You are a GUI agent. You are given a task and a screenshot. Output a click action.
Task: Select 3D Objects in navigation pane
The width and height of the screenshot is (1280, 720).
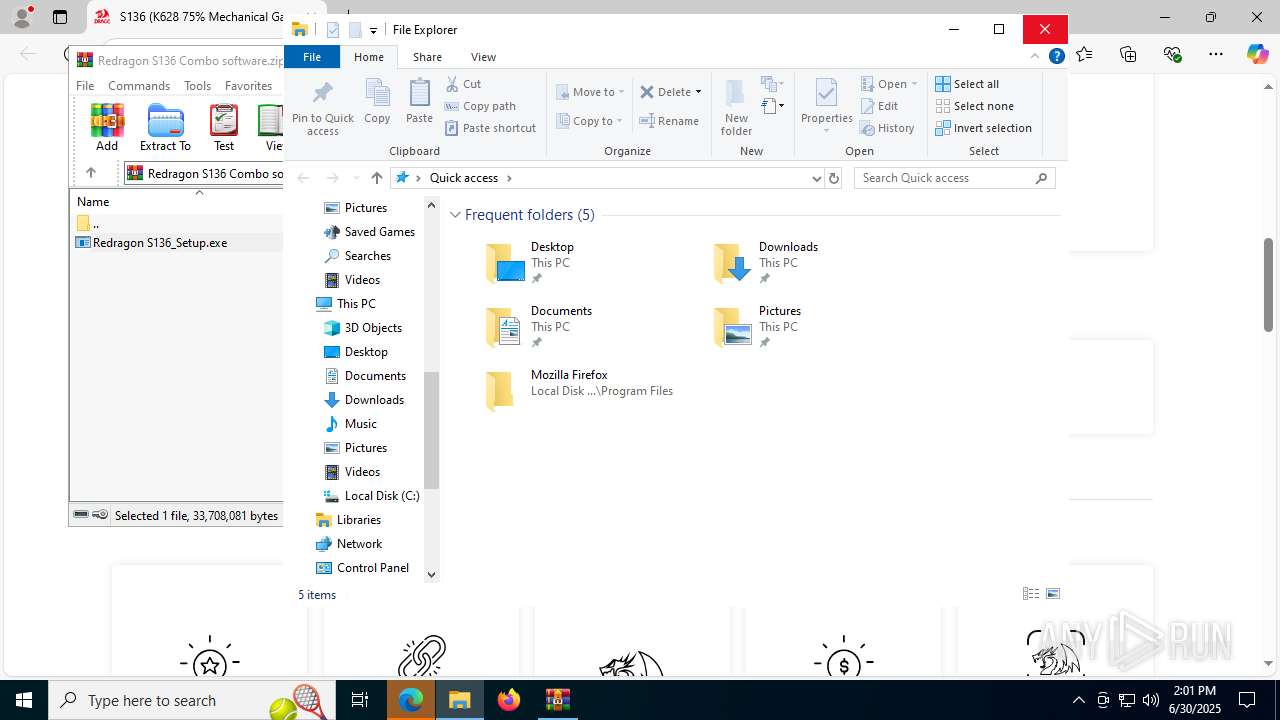click(x=363, y=328)
